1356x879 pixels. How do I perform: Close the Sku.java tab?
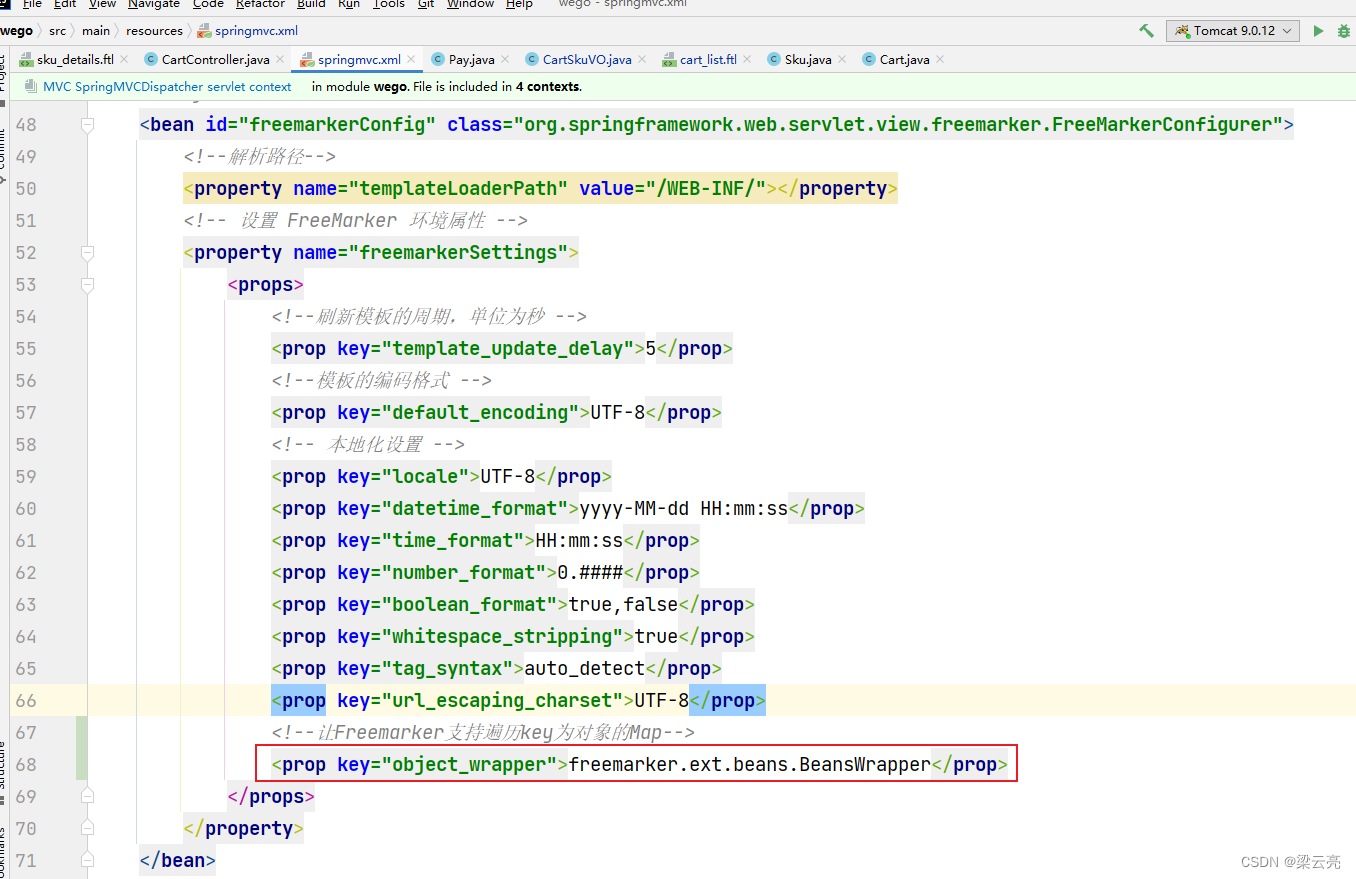pyautogui.click(x=842, y=60)
